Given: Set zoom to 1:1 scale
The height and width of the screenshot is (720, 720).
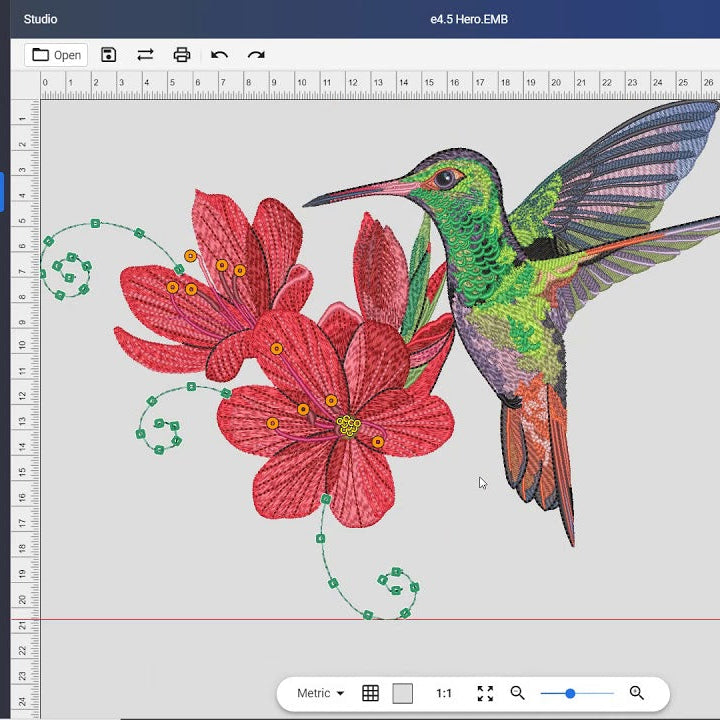Looking at the screenshot, I should pos(444,693).
